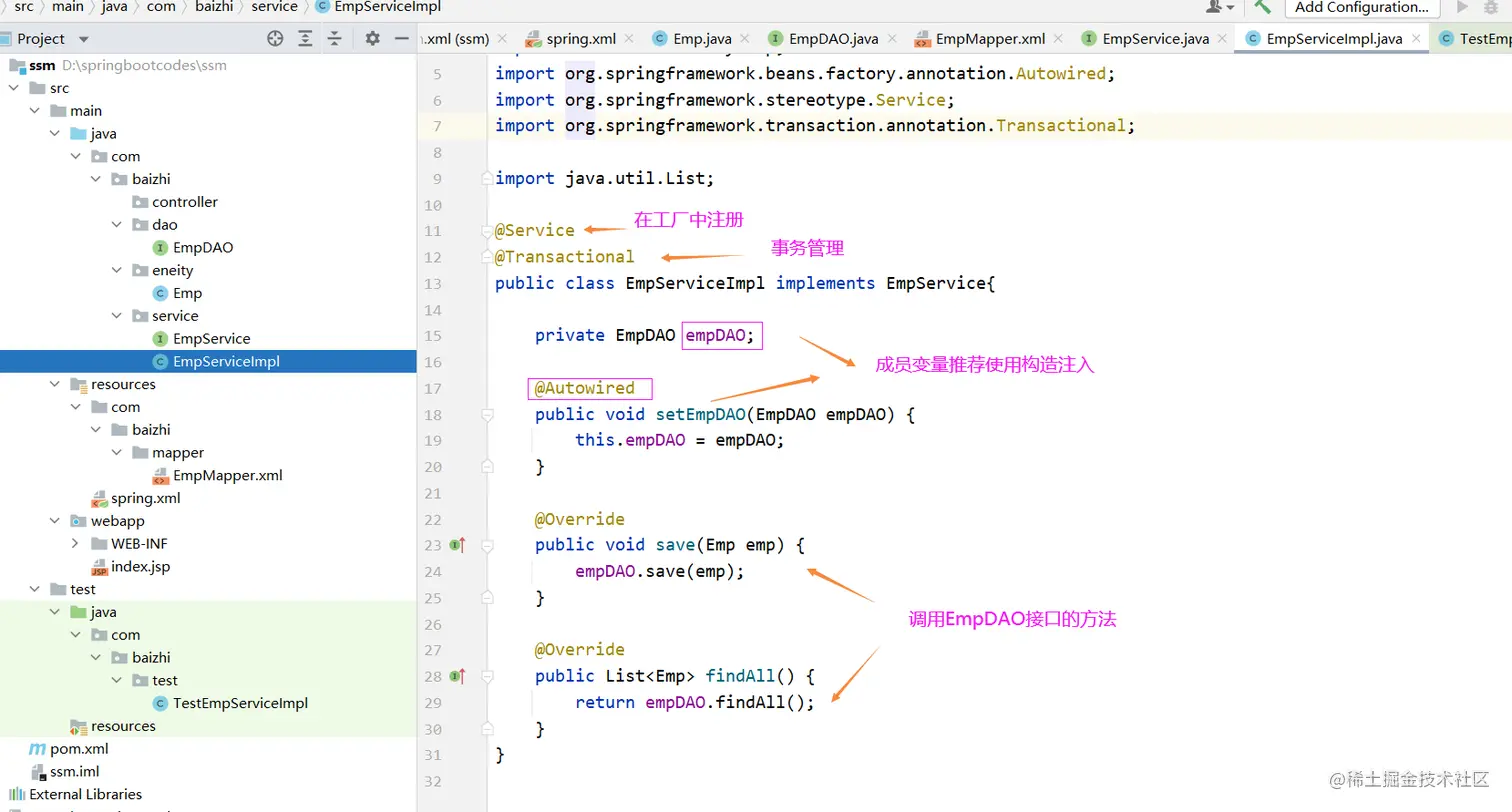The height and width of the screenshot is (812, 1512).
Task: Select EmpDAO in the project tree
Action: tap(202, 247)
